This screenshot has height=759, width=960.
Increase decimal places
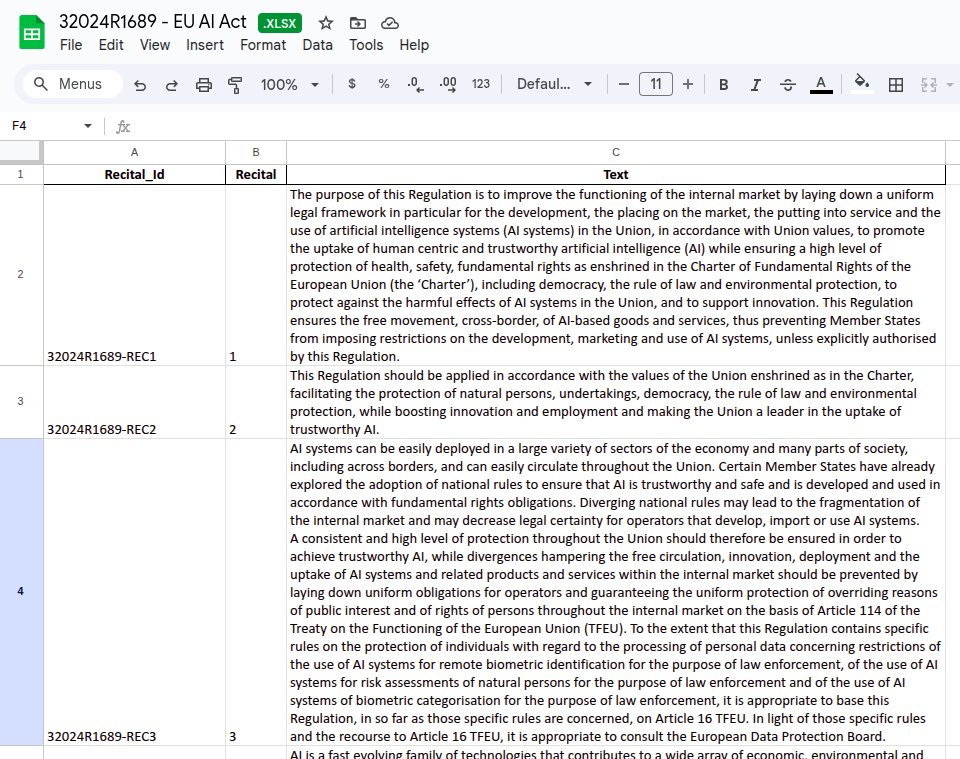pos(448,84)
